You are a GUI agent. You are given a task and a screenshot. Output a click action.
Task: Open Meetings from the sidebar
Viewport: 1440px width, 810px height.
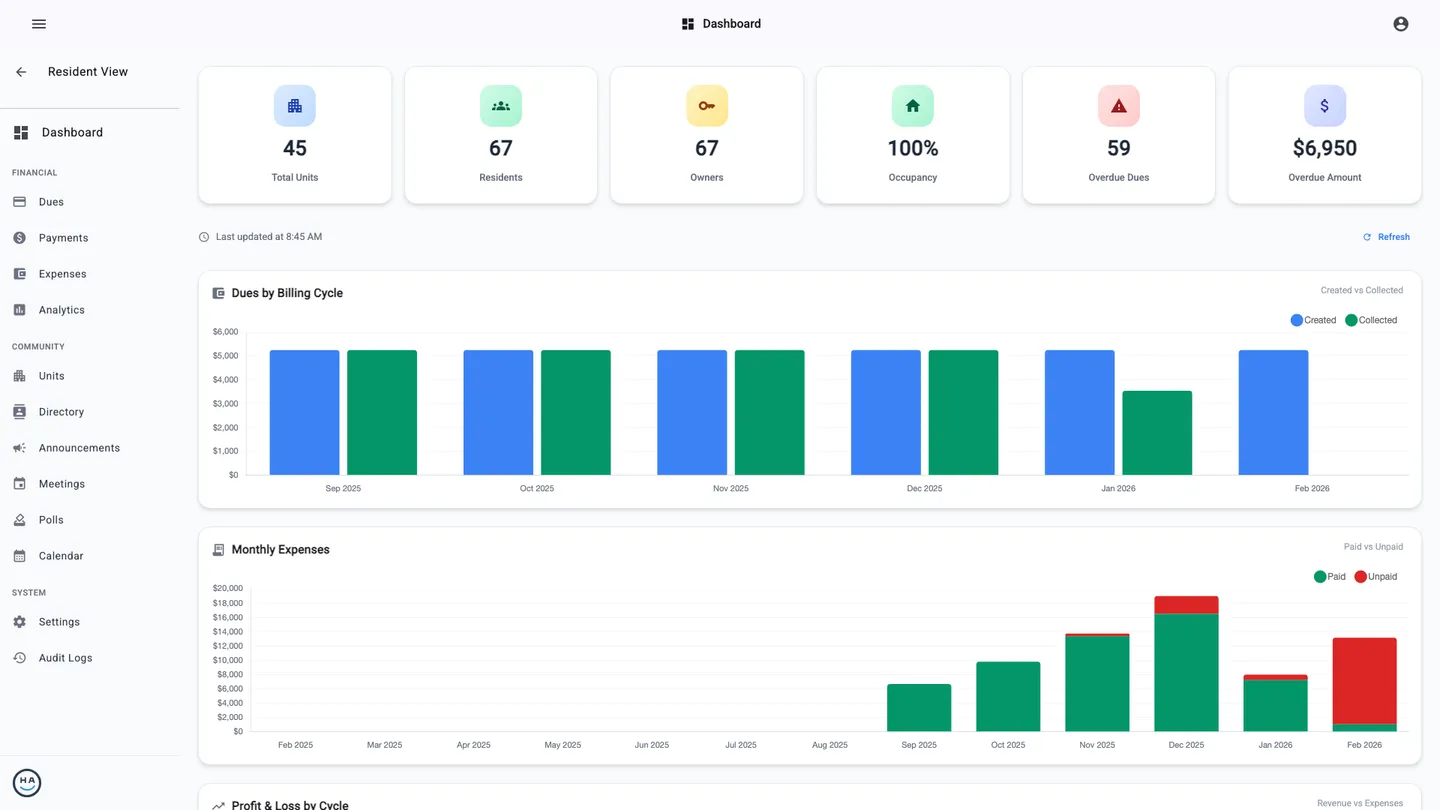pos(90,484)
